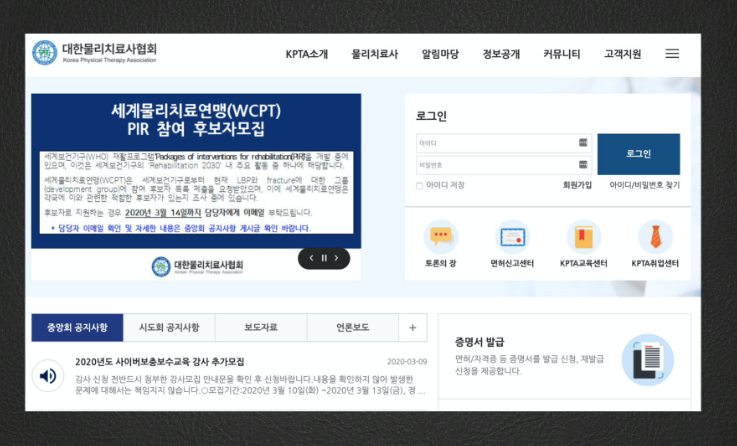Click the plus icon beside the notice tabs
737x446 pixels.
[x=413, y=328]
